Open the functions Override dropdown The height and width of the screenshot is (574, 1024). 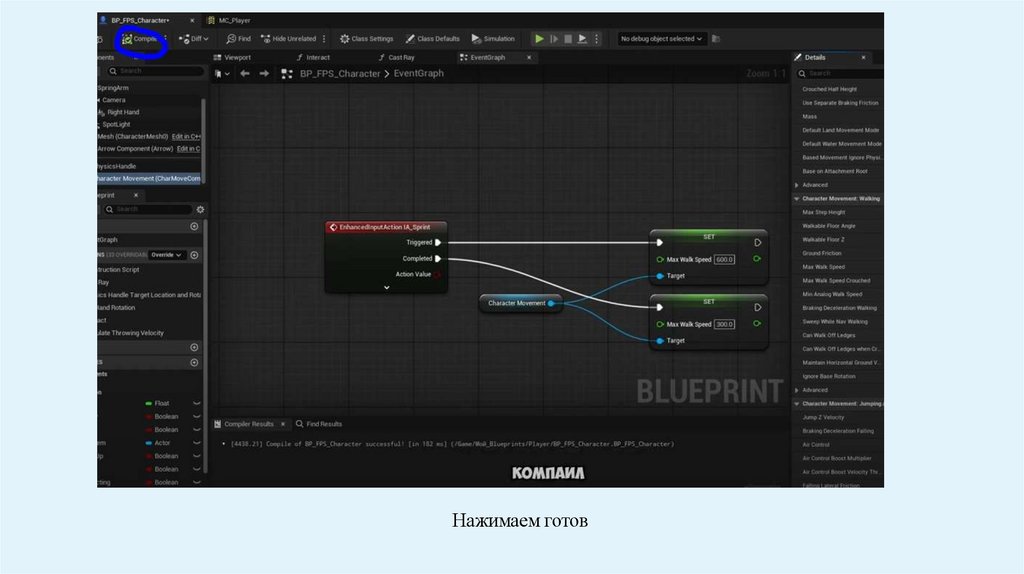(x=167, y=255)
